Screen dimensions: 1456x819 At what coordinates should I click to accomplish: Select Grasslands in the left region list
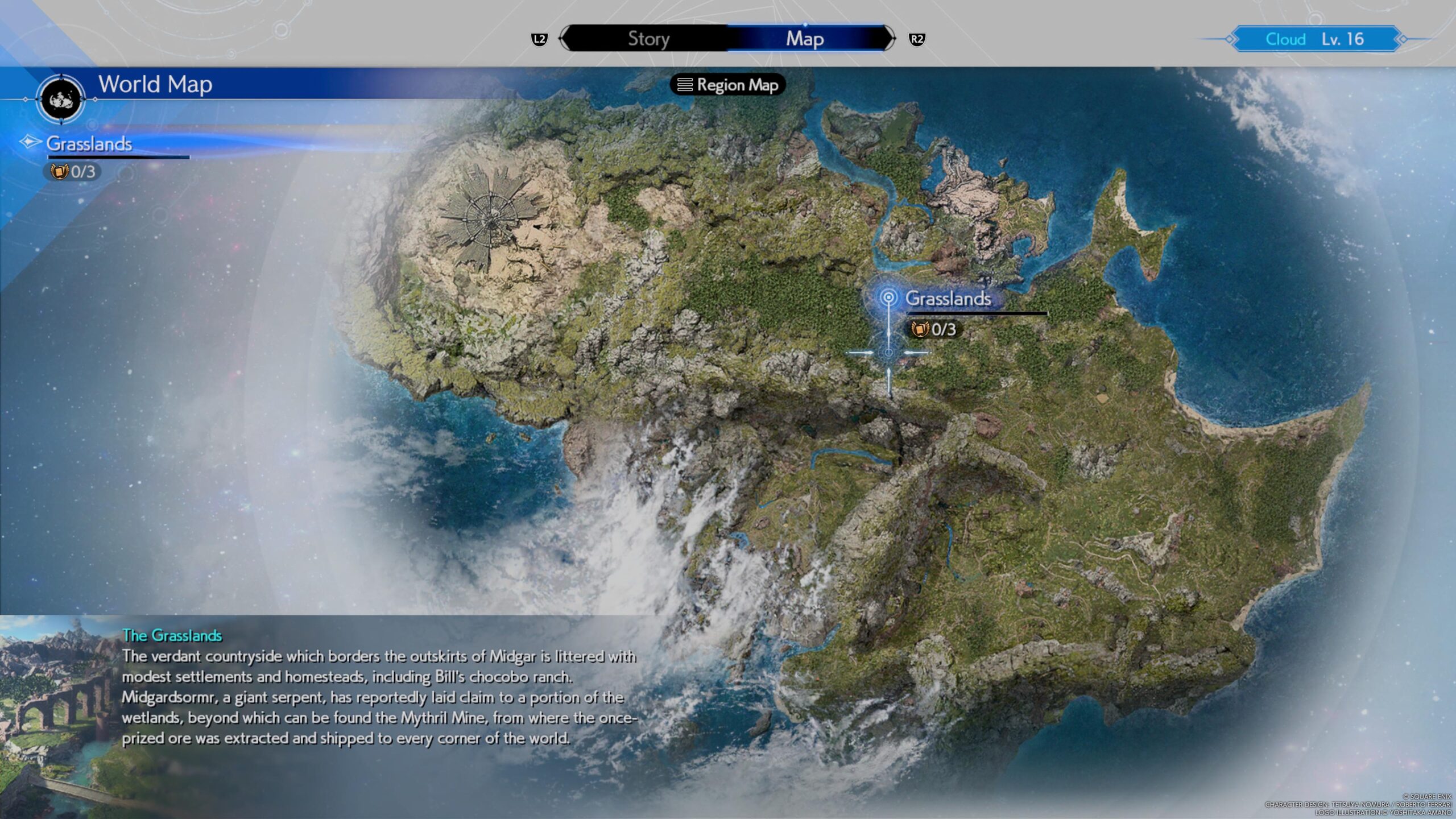coord(89,144)
